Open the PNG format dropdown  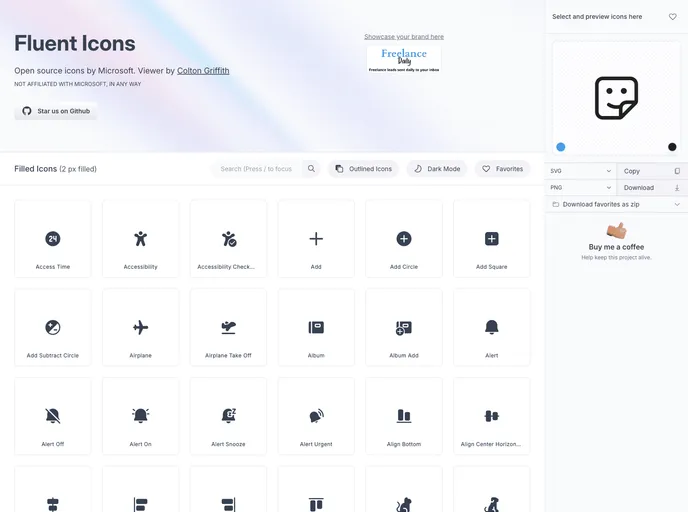pyautogui.click(x=580, y=188)
